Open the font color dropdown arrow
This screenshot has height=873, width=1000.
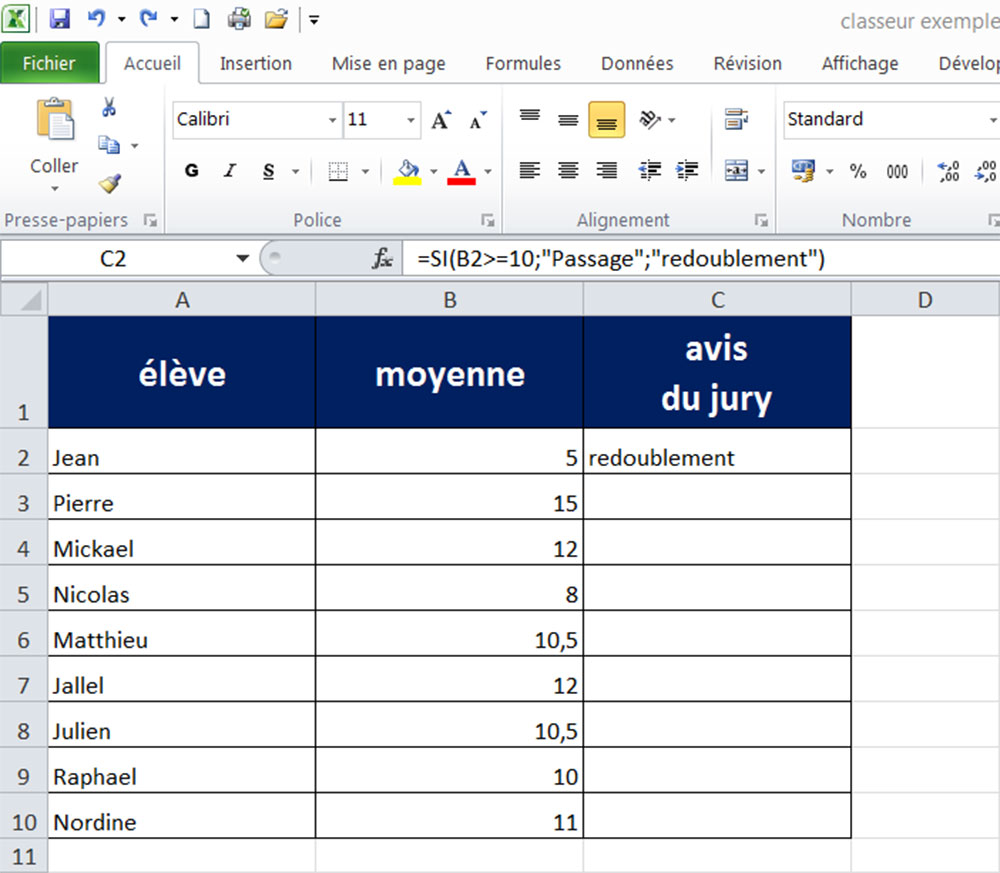488,171
